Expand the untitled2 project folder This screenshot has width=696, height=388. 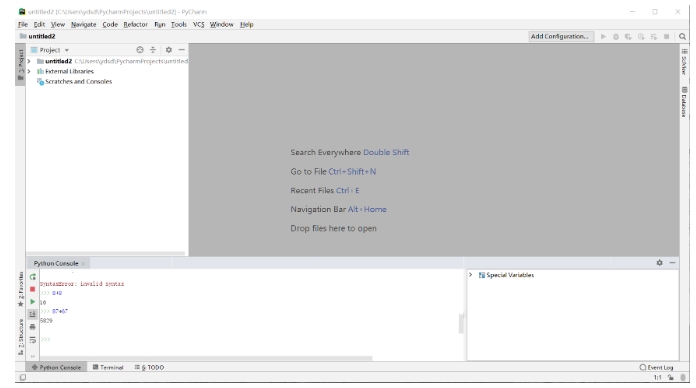(x=29, y=61)
